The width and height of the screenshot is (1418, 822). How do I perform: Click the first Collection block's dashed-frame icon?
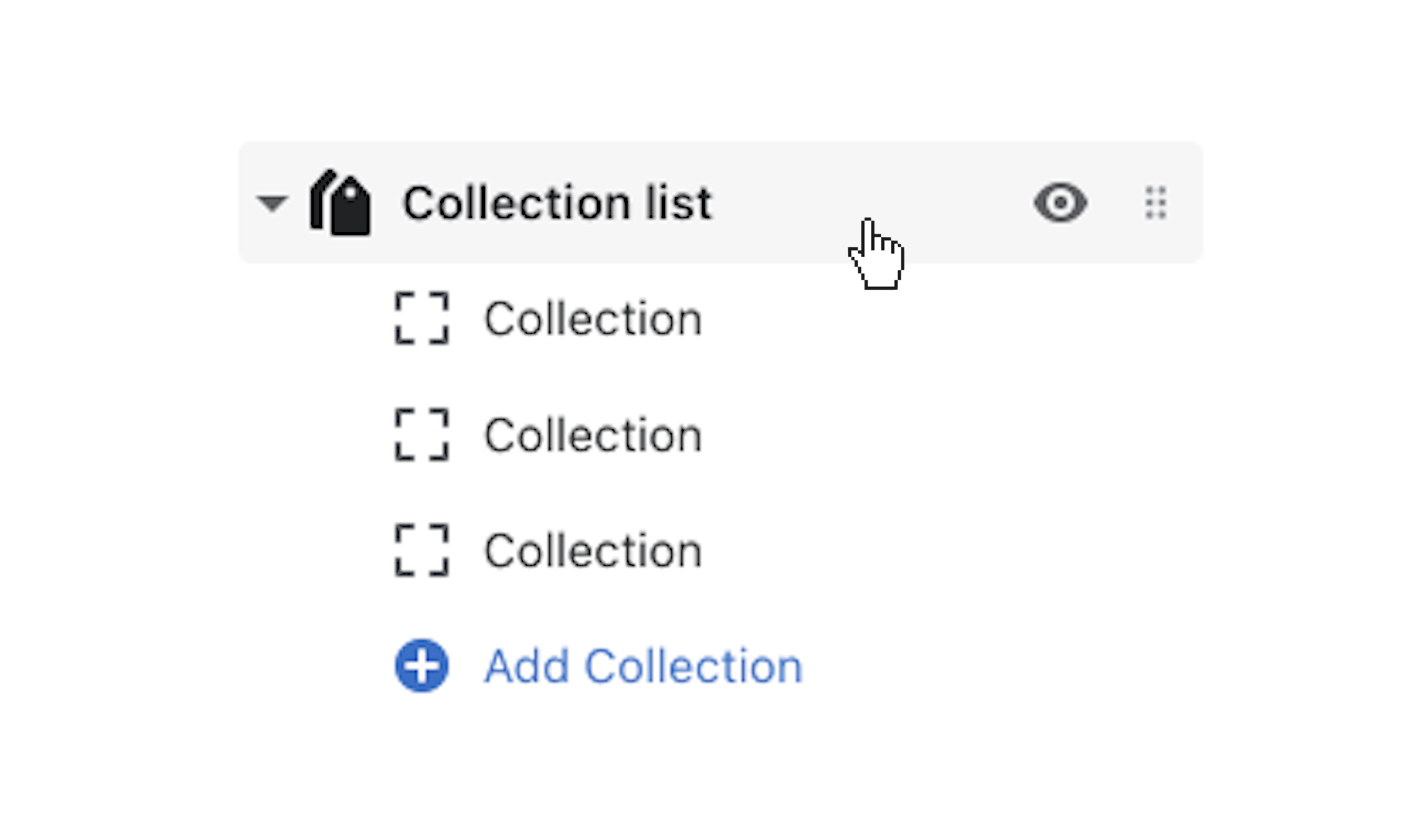click(421, 319)
